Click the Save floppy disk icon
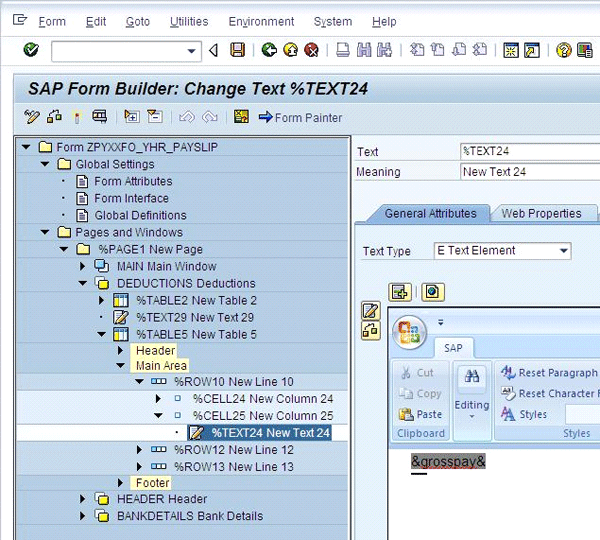The height and width of the screenshot is (540, 600). 237,50
